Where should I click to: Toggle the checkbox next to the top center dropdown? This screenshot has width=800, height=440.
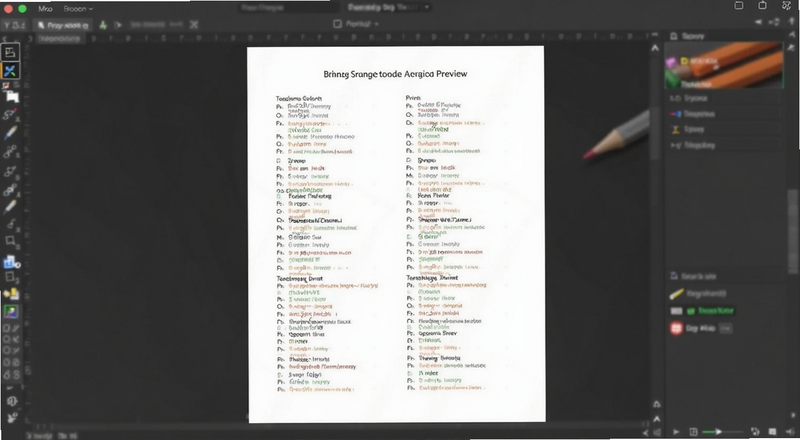pyautogui.click(x=337, y=24)
